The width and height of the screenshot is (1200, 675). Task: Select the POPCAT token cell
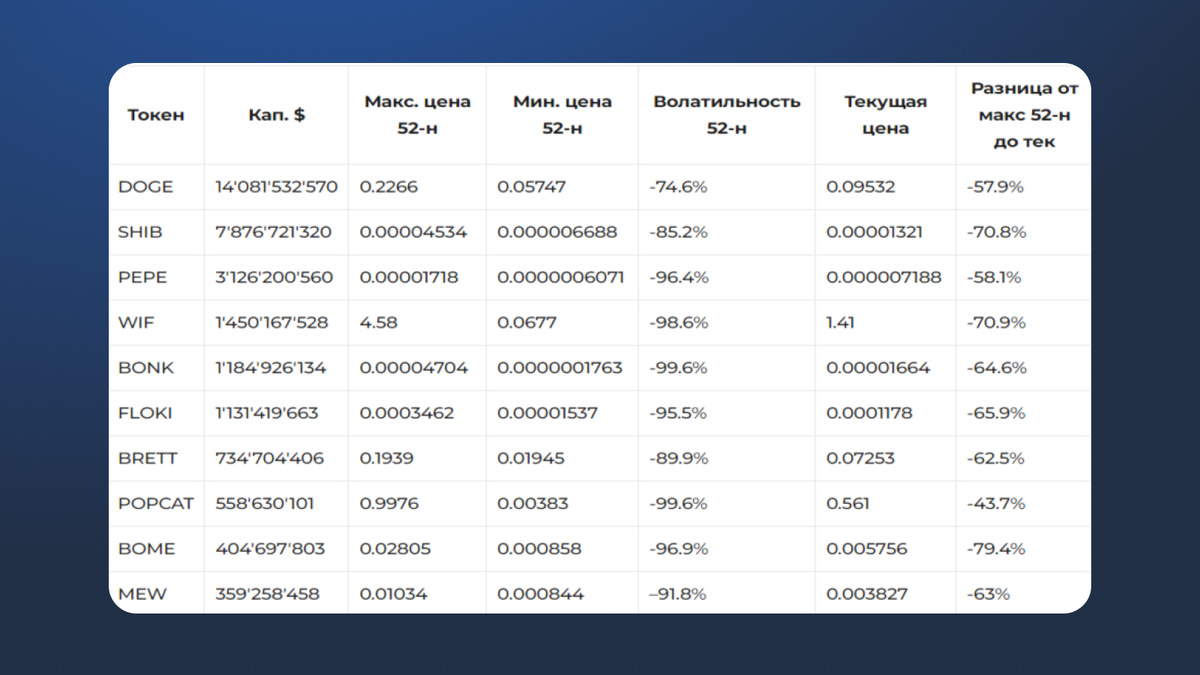click(x=155, y=503)
